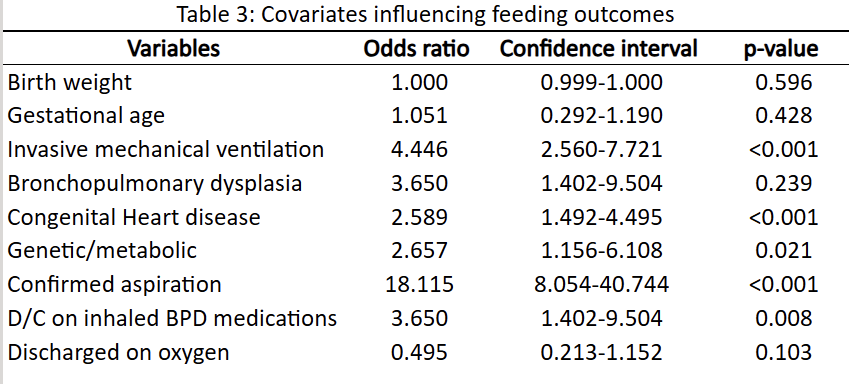Click the 'D/C on inhaled BPD medications' cell
The image size is (849, 384).
click(172, 318)
